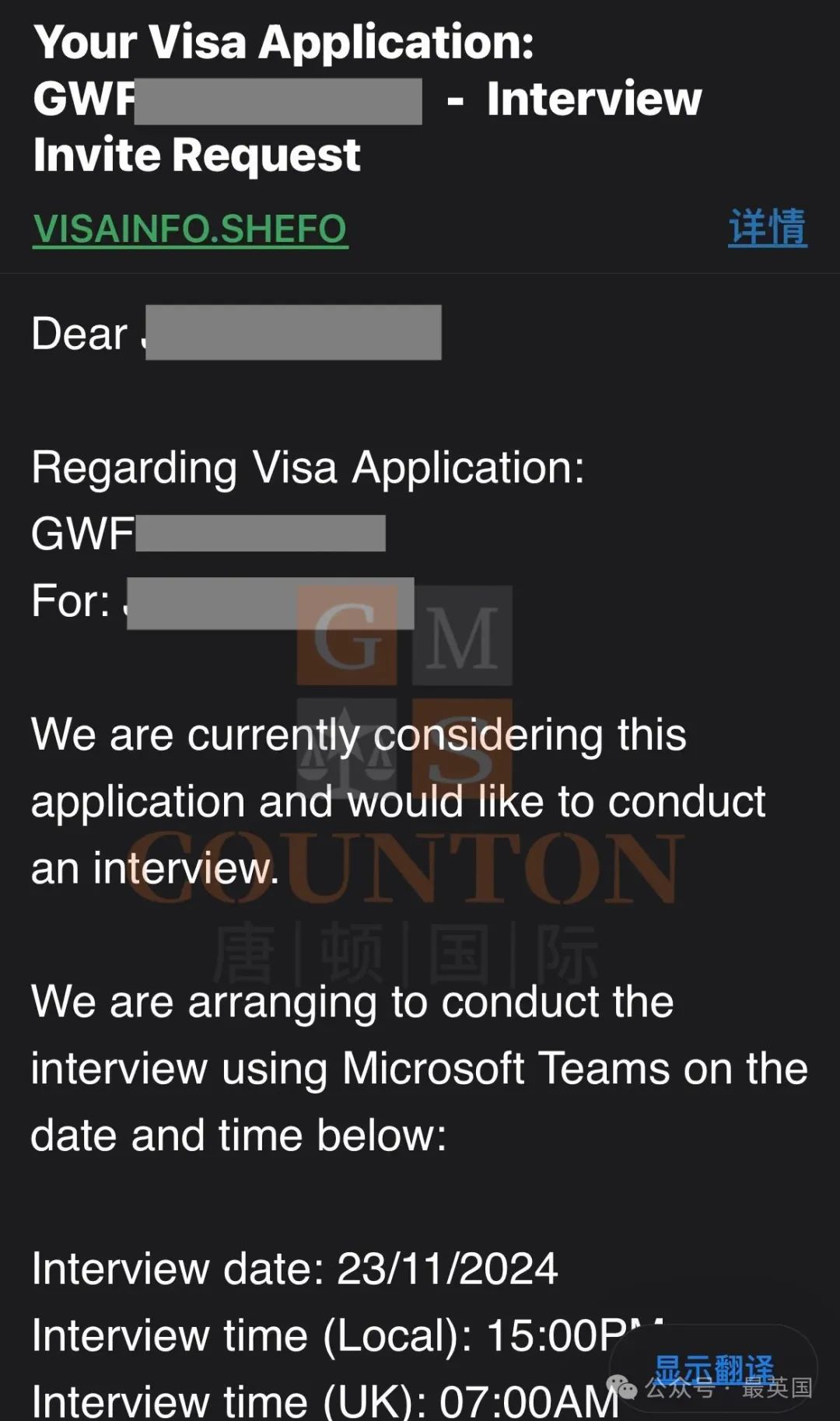Click the 最英国 account name watermark
The image size is (840, 1421).
(x=777, y=1387)
